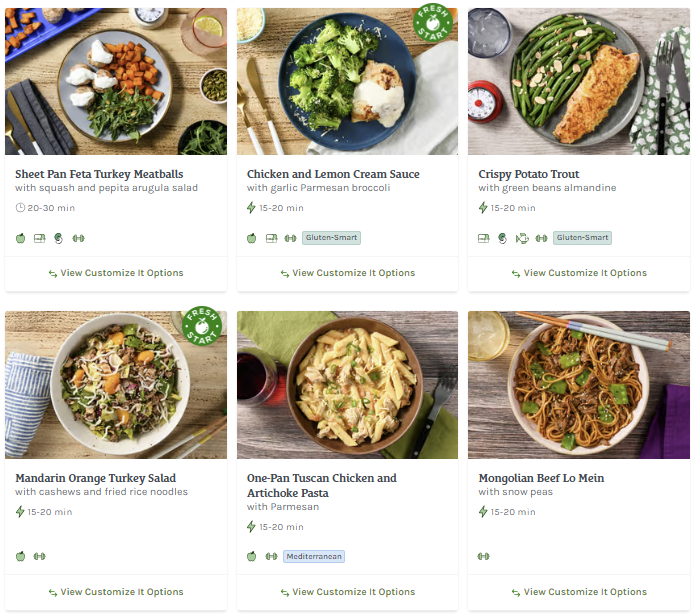
Task: View Customize It Options for Mandarin Orange Turkey Salad
Action: pyautogui.click(x=116, y=592)
